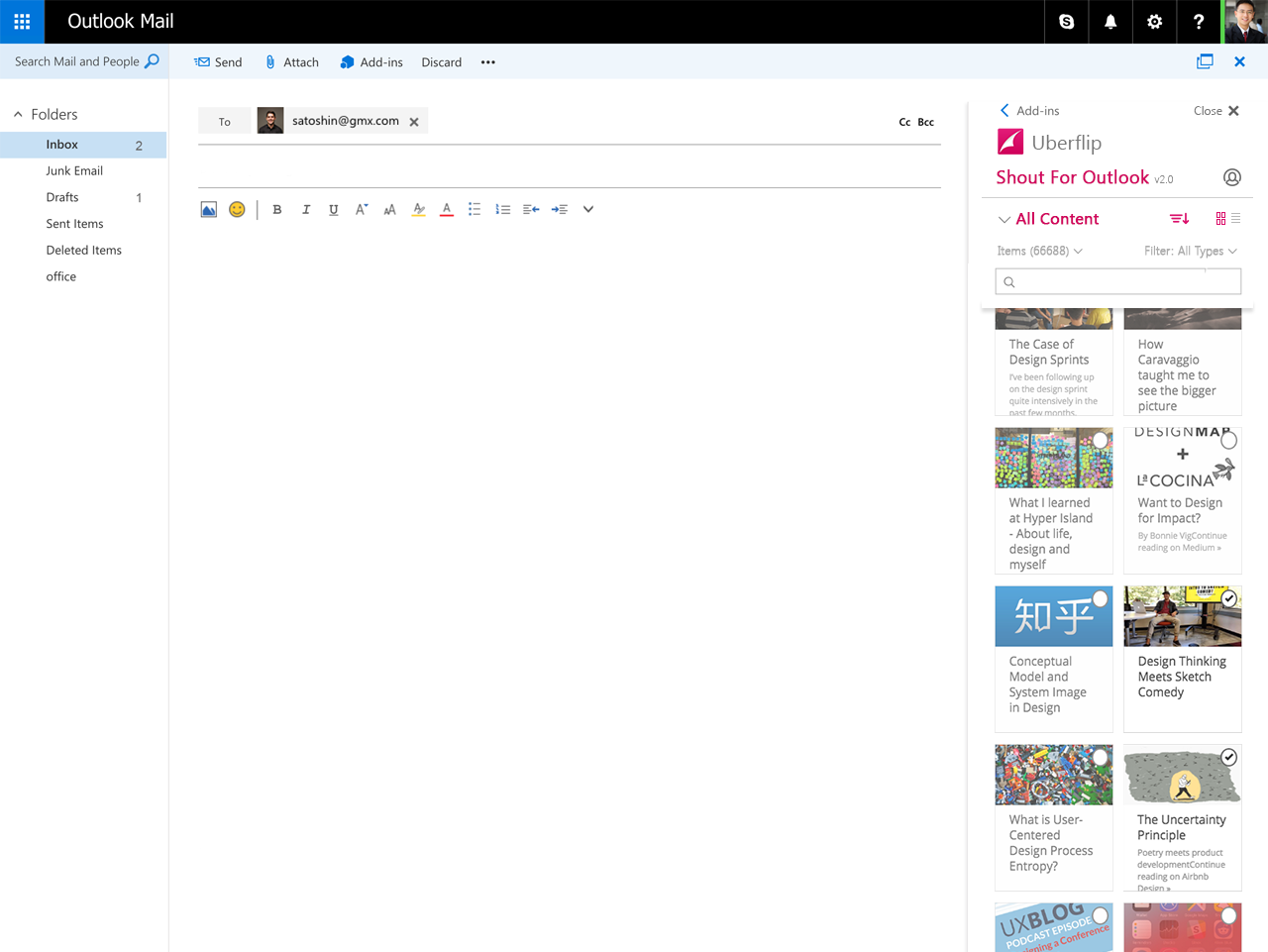The width and height of the screenshot is (1268, 952).
Task: Open more compose actions ellipsis
Action: pos(488,62)
